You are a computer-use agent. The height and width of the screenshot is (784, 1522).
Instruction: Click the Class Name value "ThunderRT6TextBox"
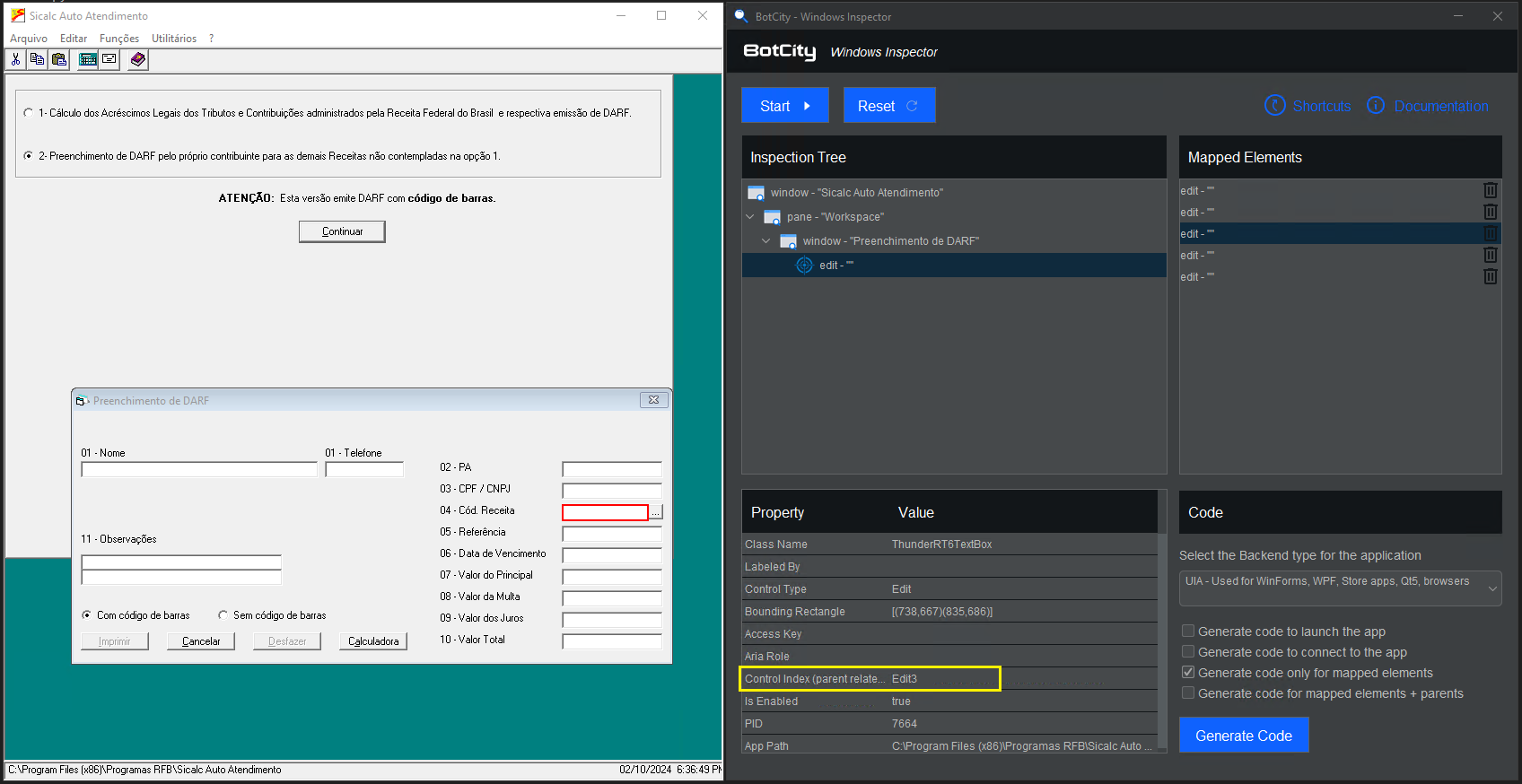click(x=941, y=544)
